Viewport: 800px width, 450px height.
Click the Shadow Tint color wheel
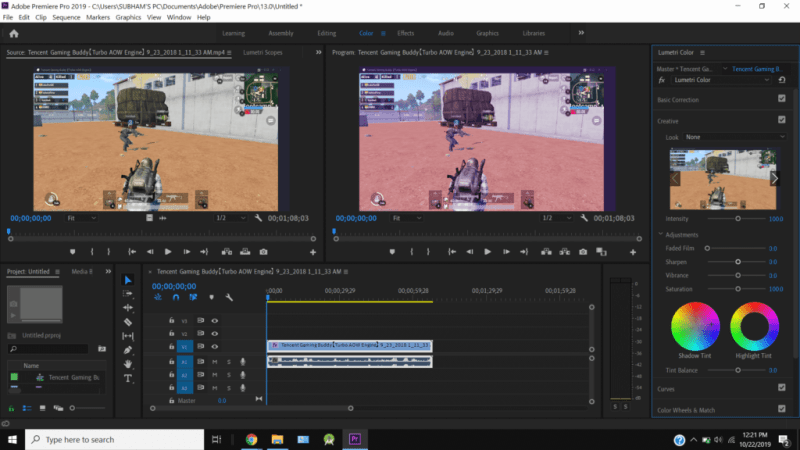(x=695, y=327)
